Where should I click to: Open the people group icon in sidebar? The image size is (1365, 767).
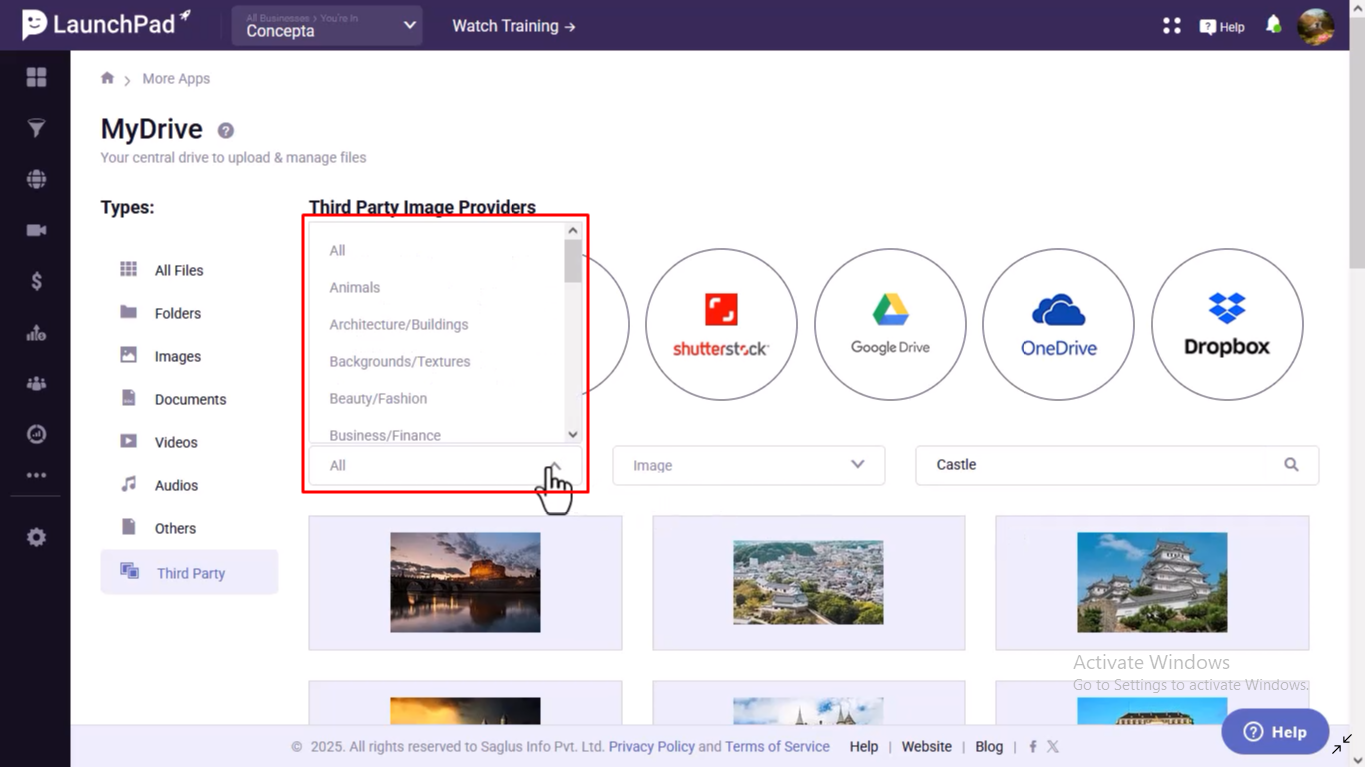tap(36, 384)
